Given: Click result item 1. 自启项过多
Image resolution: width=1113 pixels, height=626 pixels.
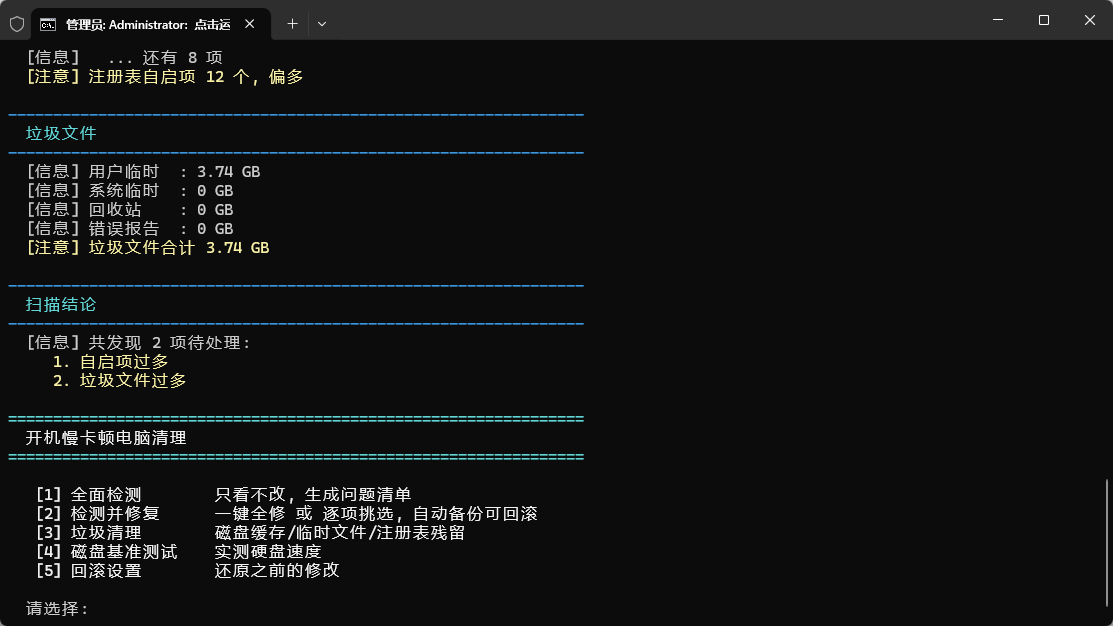Looking at the screenshot, I should point(111,362).
